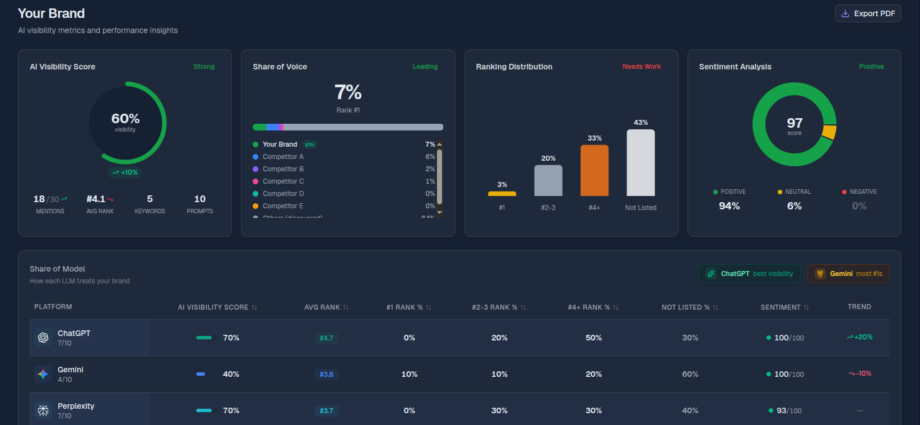Click the +10% visibility trend badge
Viewport: 920px width, 425px height.
[x=125, y=172]
